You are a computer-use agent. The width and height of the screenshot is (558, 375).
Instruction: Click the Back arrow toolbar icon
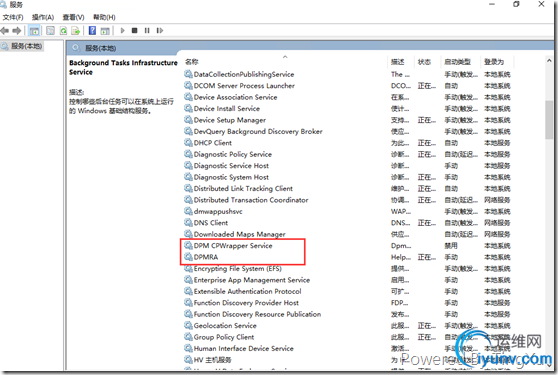(x=5, y=31)
